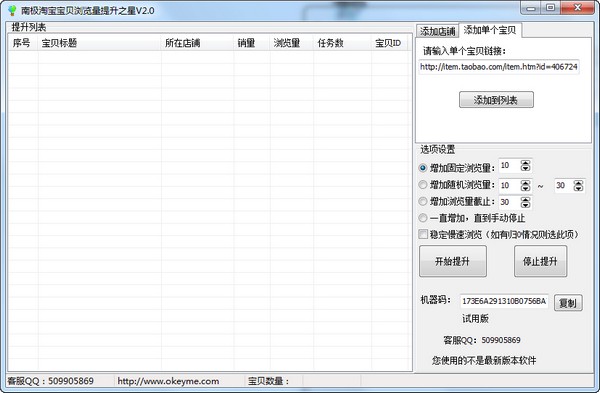Click the random maximum value field
Screen dimensions: 600x393
click(564, 186)
